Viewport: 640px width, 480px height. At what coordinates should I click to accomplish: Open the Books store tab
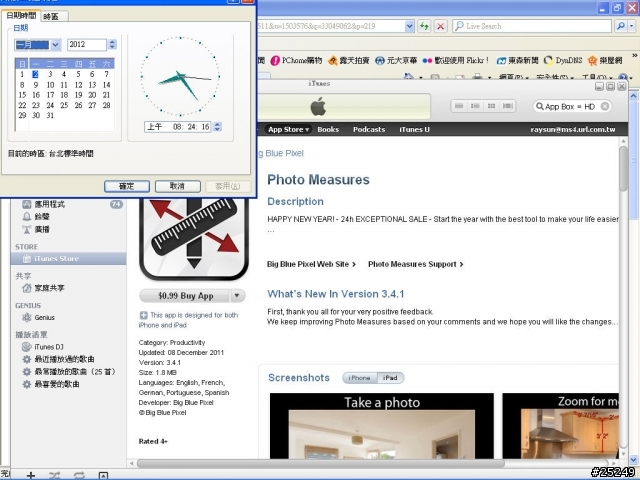click(x=328, y=129)
